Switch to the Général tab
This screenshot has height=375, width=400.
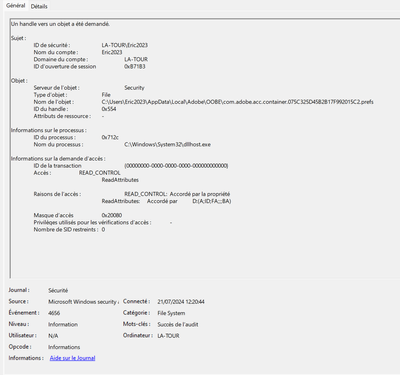(x=15, y=6)
